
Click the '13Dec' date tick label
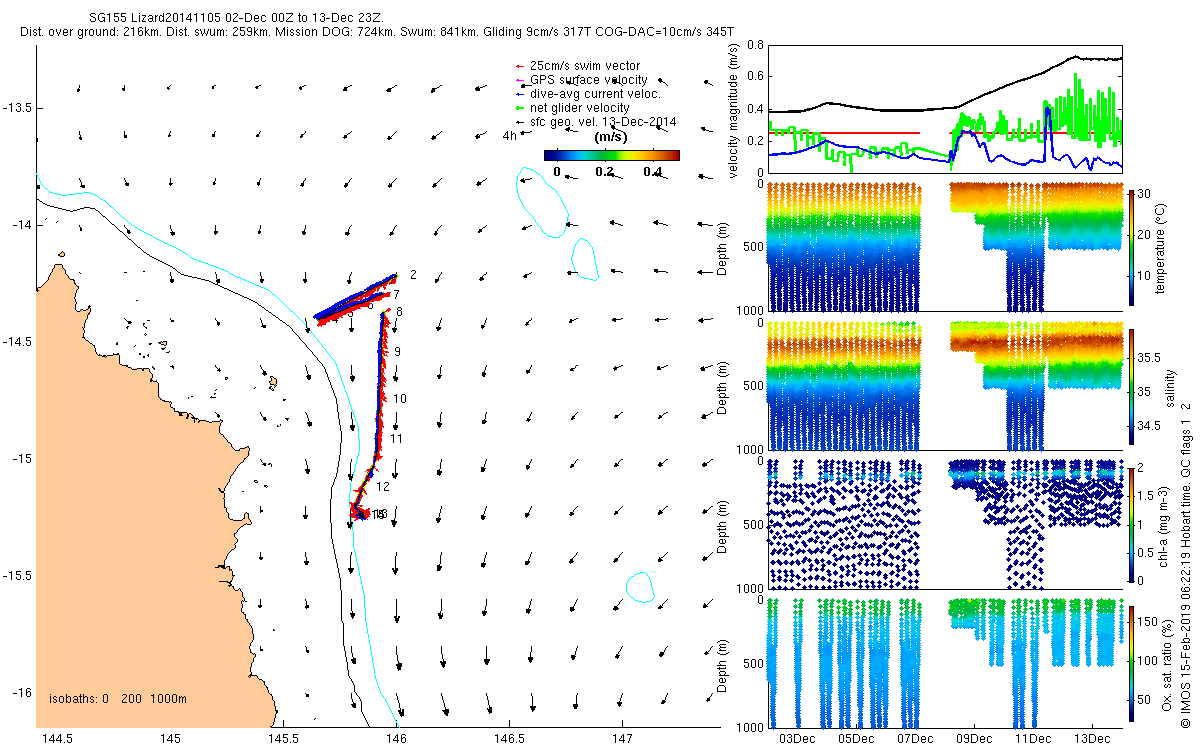(1091, 739)
